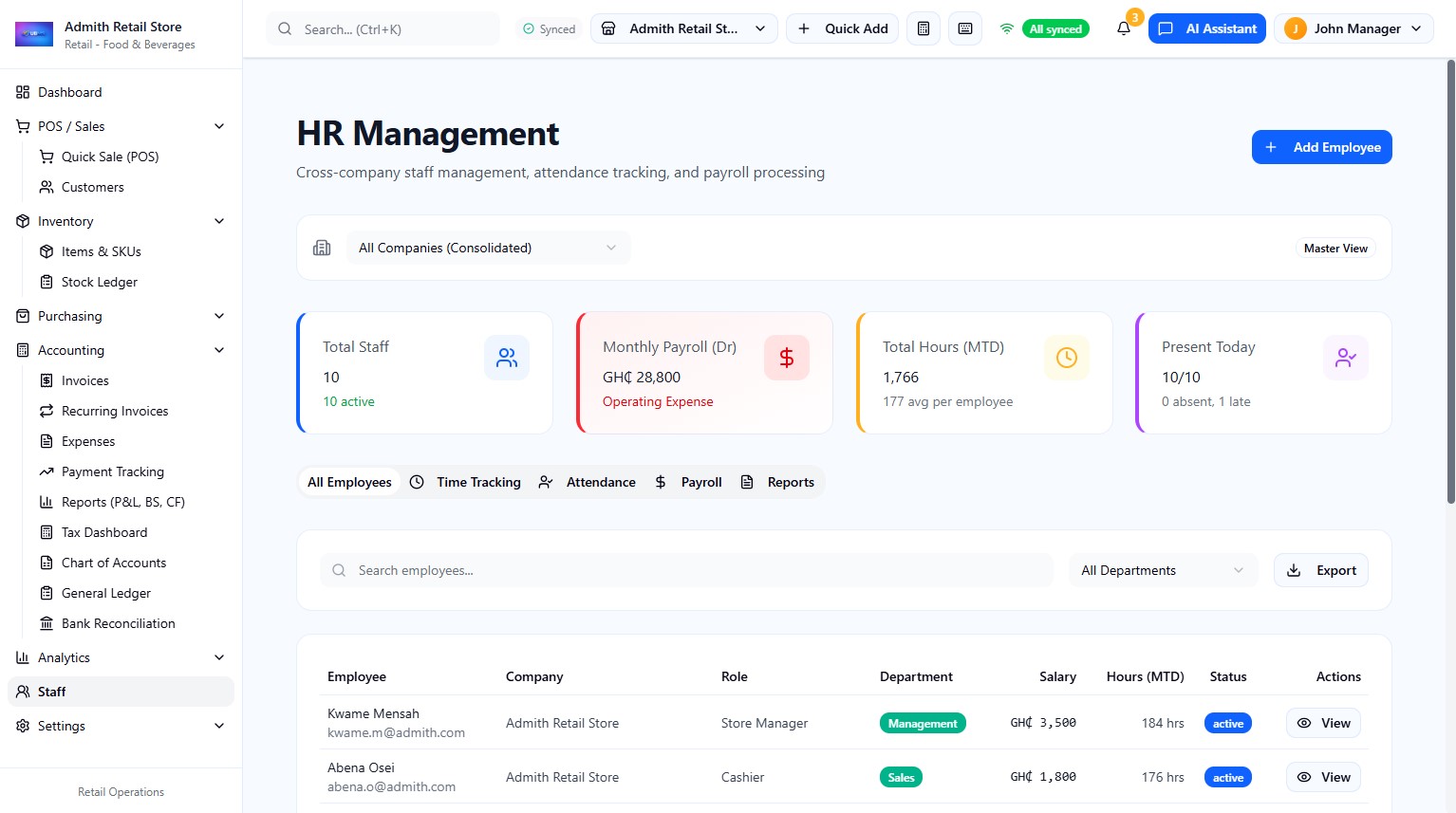This screenshot has height=813, width=1456.
Task: Click the Add Employee button
Action: click(1321, 147)
